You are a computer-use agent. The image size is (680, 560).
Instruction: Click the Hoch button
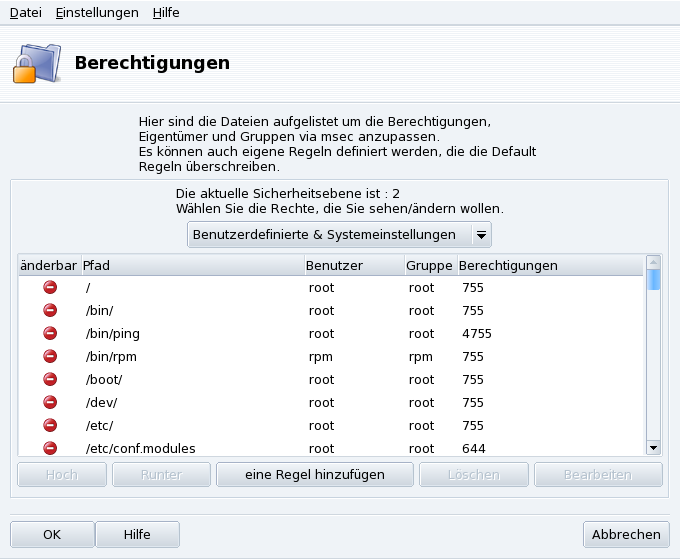[62, 475]
